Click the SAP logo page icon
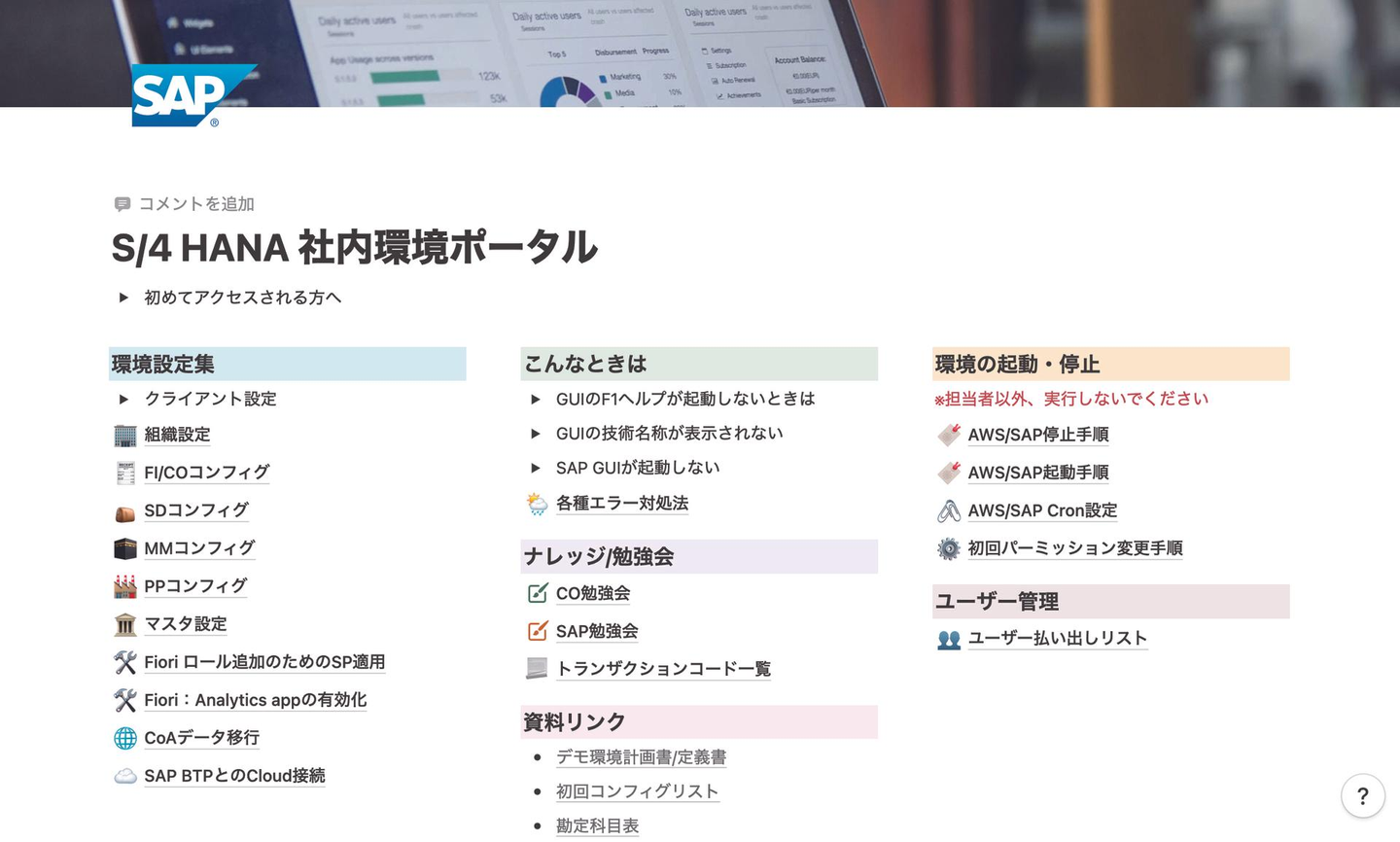The height and width of the screenshot is (842, 1400). (192, 95)
